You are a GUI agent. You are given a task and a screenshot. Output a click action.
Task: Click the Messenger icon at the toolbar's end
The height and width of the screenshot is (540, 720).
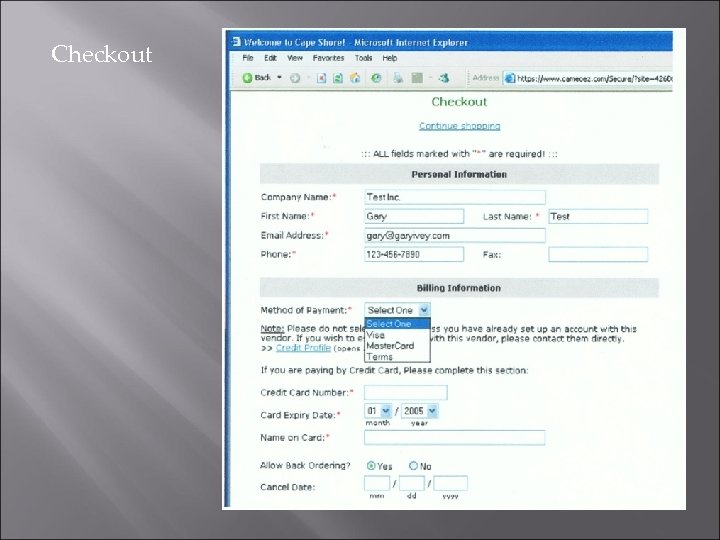click(444, 78)
